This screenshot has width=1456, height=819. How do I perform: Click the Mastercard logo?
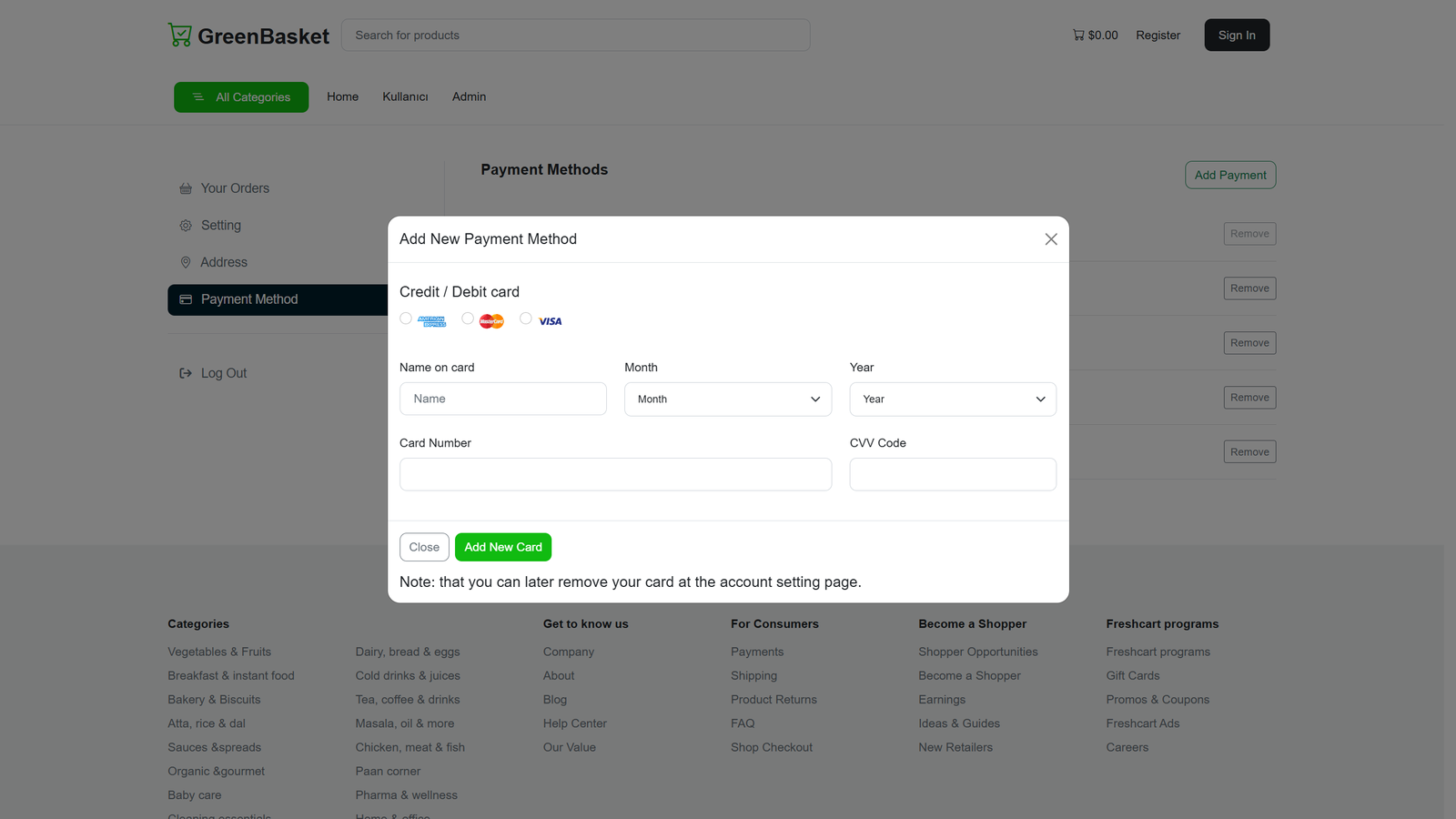click(491, 321)
